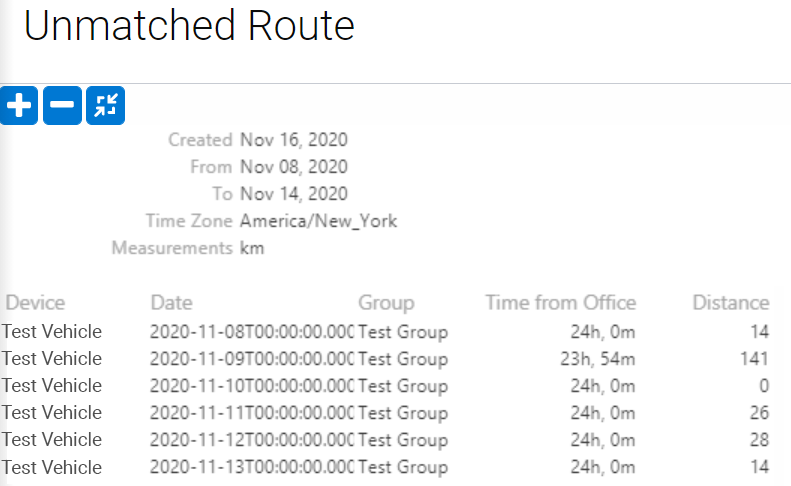
Task: Click the From date Nov 08, 2020
Action: [x=294, y=167]
